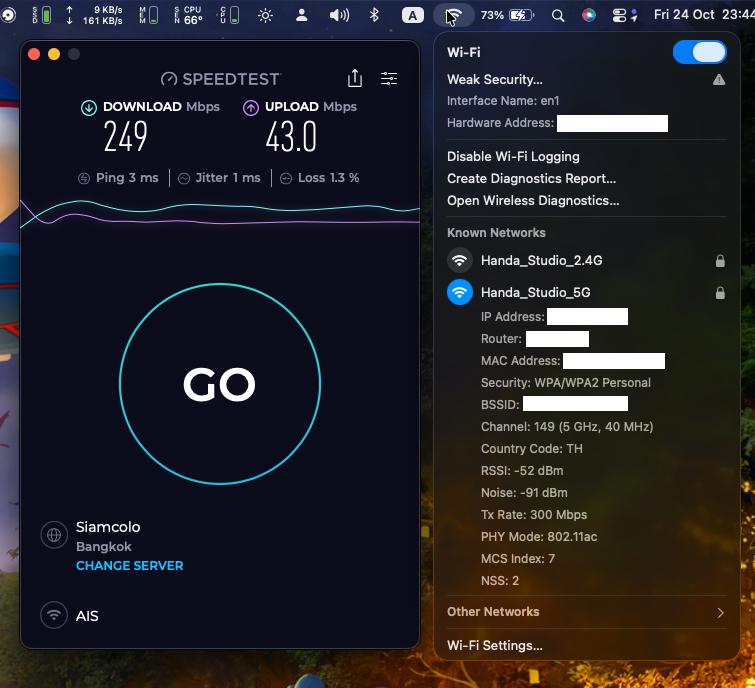The width and height of the screenshot is (755, 688).
Task: Click Weak Security warning triangle icon
Action: click(719, 80)
